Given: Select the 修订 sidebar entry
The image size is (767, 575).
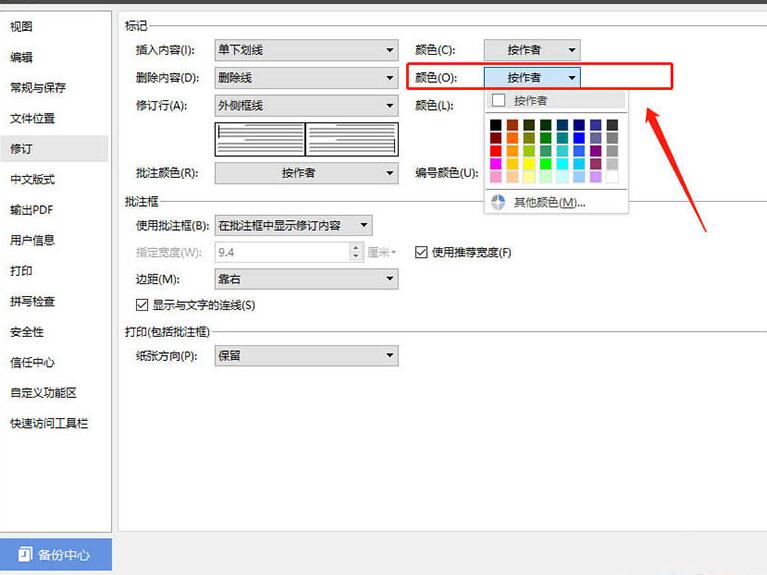Looking at the screenshot, I should click(54, 148).
